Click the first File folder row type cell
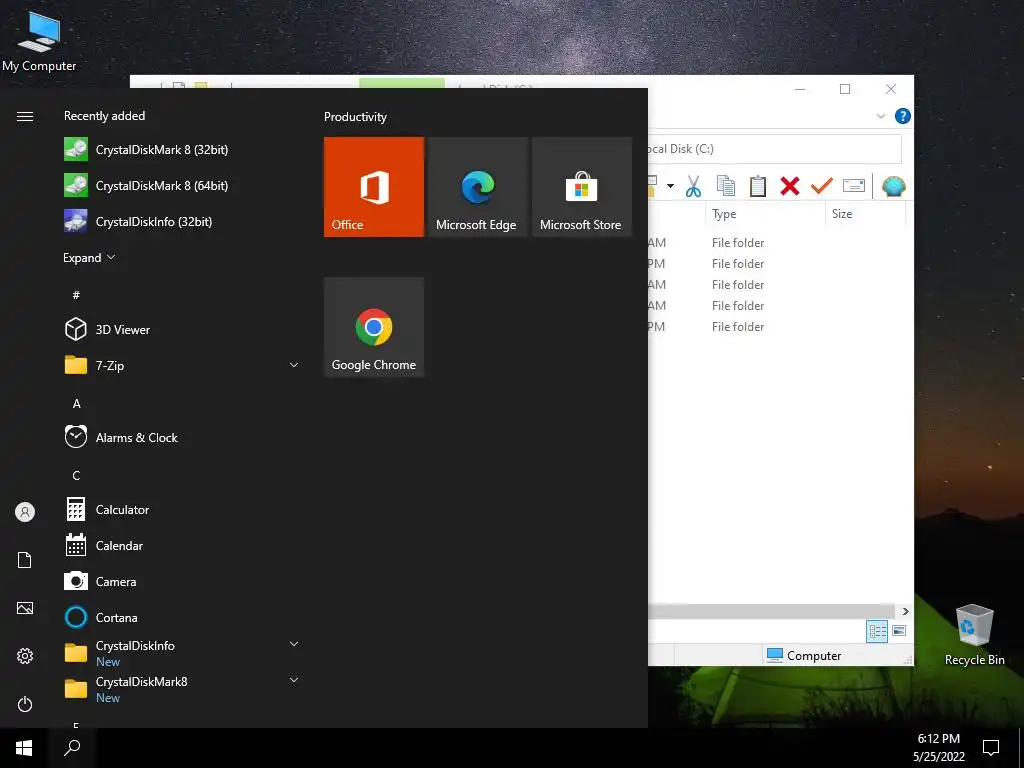The height and width of the screenshot is (768, 1024). pos(738,243)
